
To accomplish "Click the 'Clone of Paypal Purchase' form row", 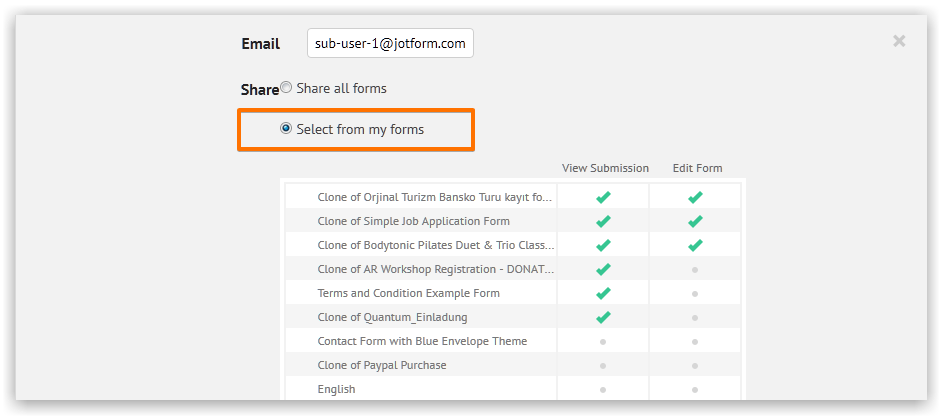I will point(382,365).
